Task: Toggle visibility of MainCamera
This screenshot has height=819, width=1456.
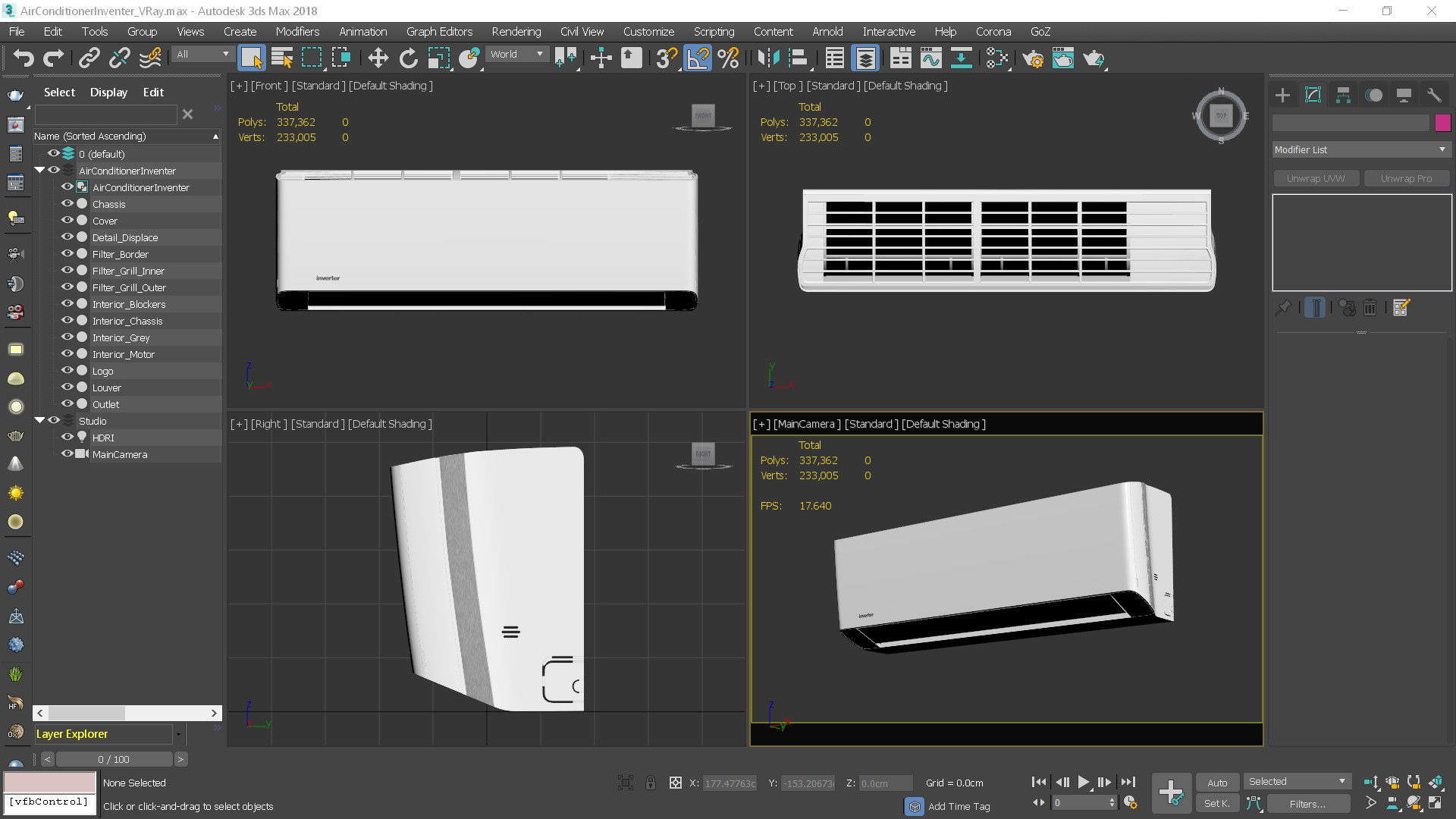Action: click(x=67, y=454)
